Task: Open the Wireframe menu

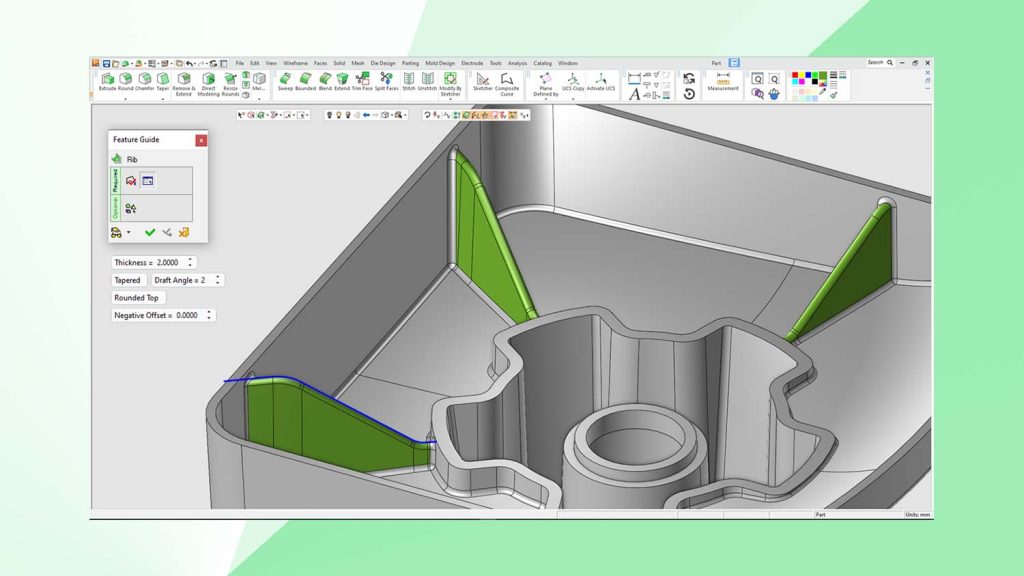Action: (297, 62)
